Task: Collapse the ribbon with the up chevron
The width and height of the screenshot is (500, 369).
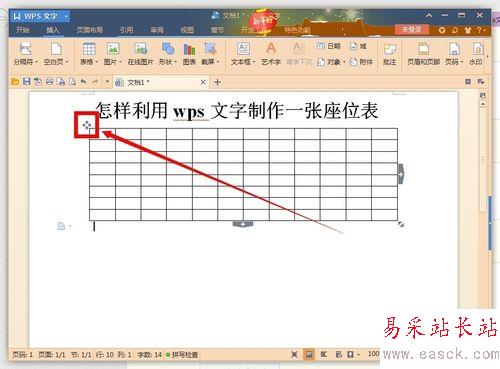Action: point(429,15)
